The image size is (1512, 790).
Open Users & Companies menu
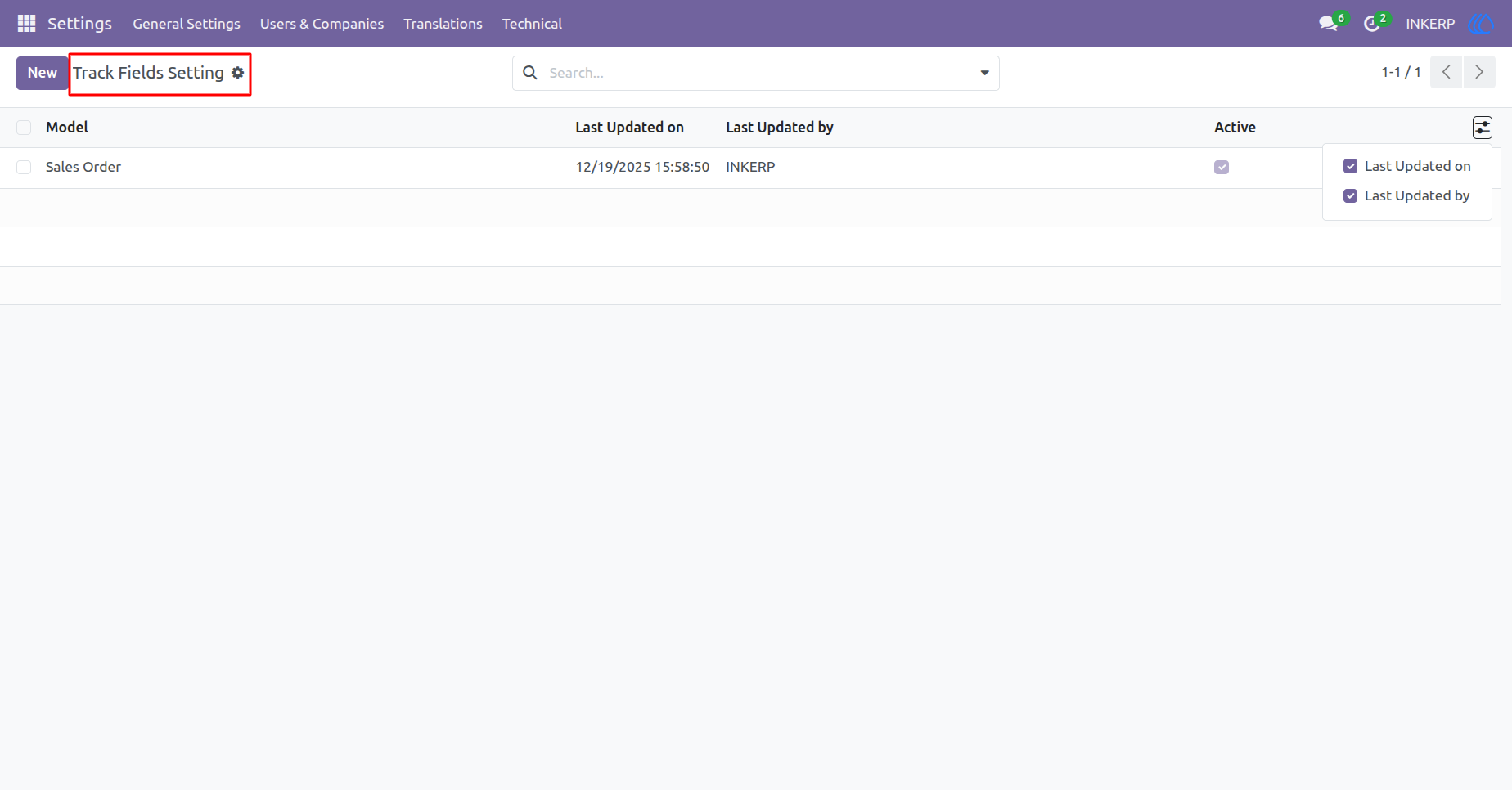tap(322, 24)
